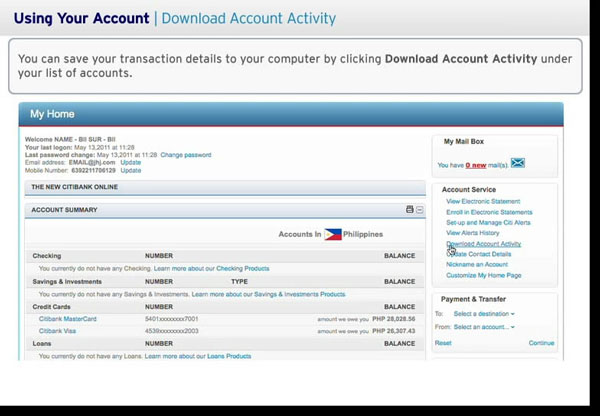600x416 pixels.
Task: Update the mobile number
Action: pos(131,170)
